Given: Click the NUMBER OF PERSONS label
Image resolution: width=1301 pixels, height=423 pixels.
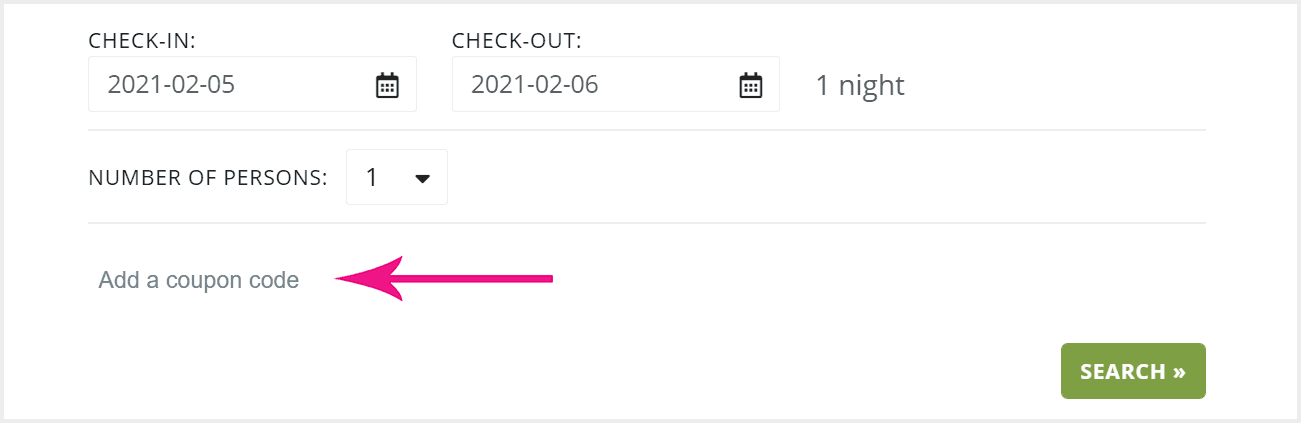Looking at the screenshot, I should 208,178.
